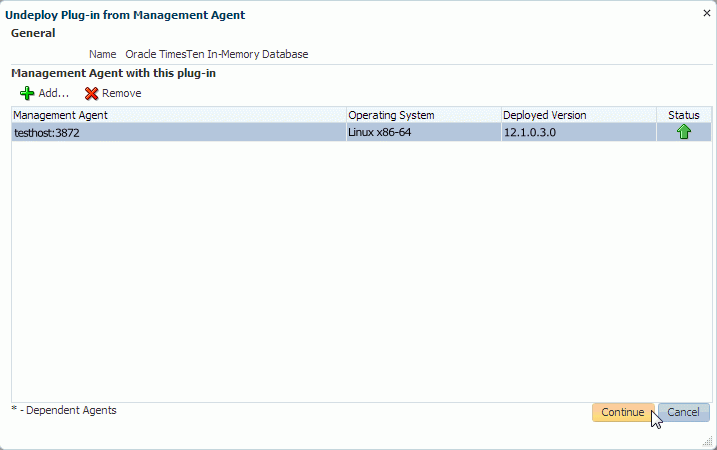The image size is (717, 450).
Task: Click the Oracle TimesTen In-Memory Database name
Action: coord(216,54)
